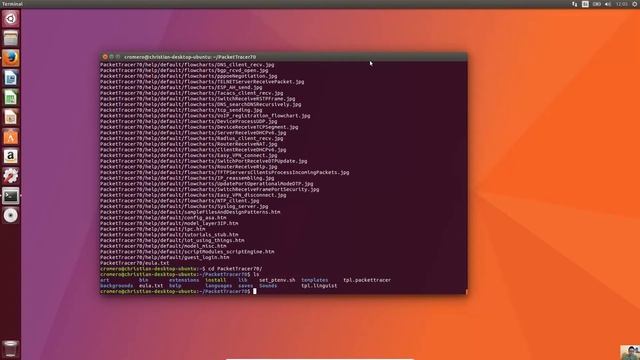Viewport: 640px width, 360px height.
Task: Open the session gear menu
Action: point(635,4)
